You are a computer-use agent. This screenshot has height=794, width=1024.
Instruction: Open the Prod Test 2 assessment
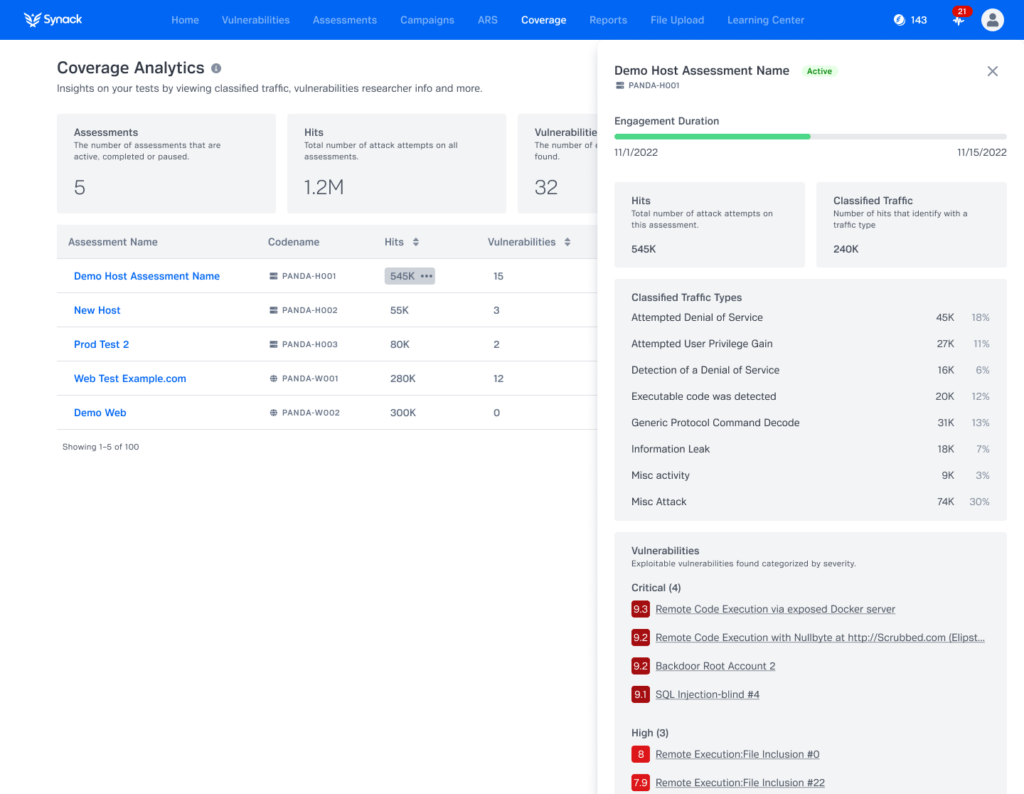coord(101,344)
